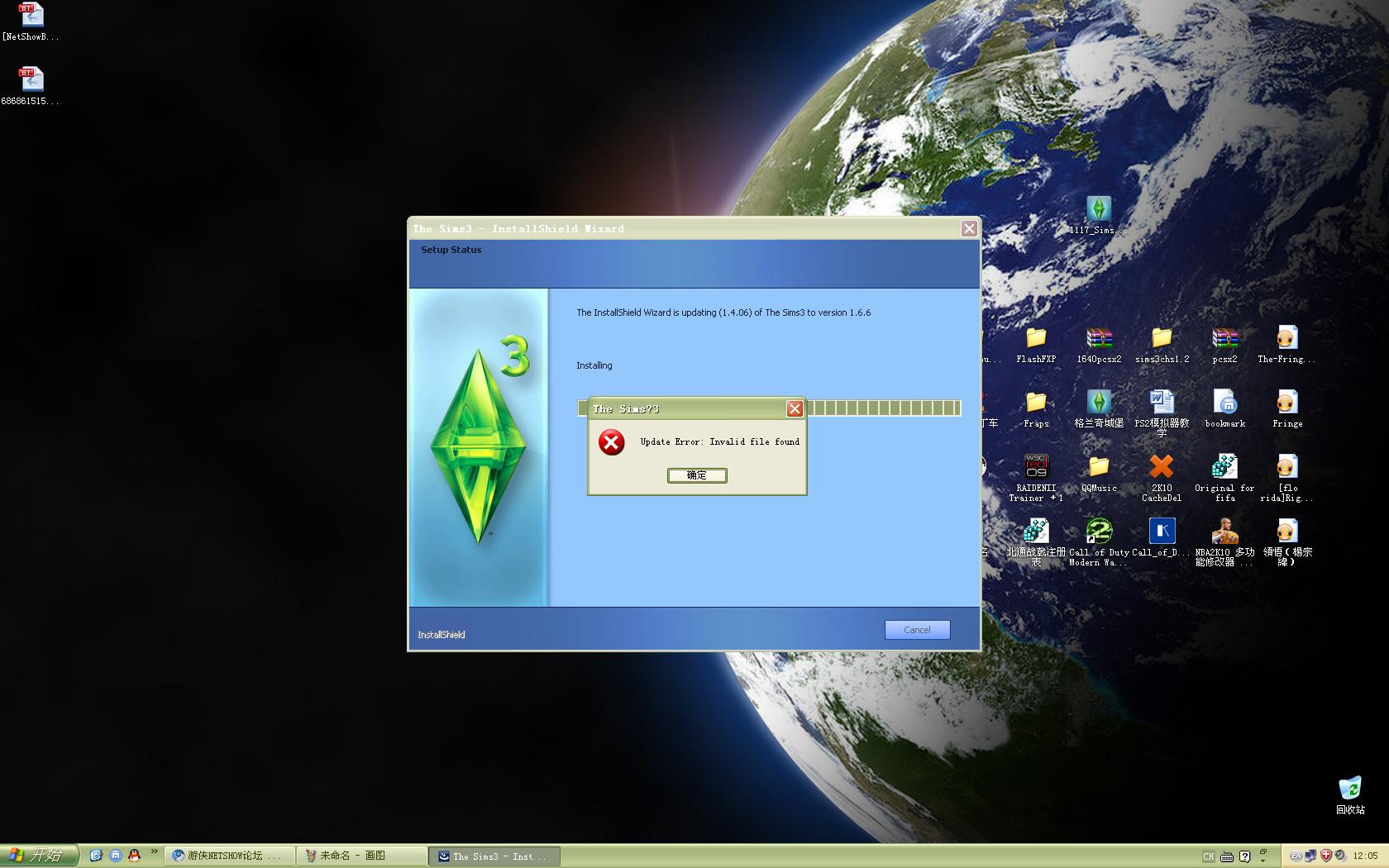Screen dimensions: 1389x868
Task: Switch to 游侠NETSHOW论坛 taskbar window
Action: click(230, 856)
